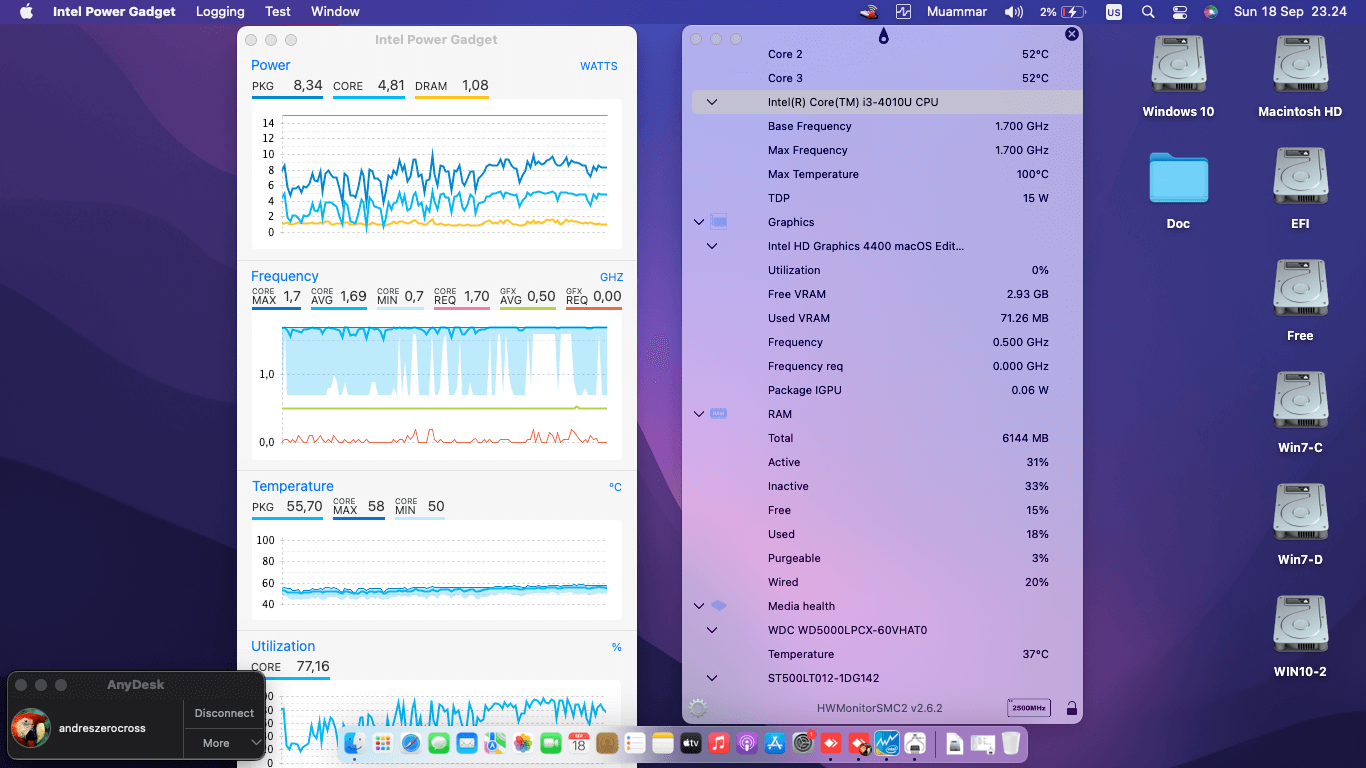Open the Test menu
1366x768 pixels.
click(278, 12)
